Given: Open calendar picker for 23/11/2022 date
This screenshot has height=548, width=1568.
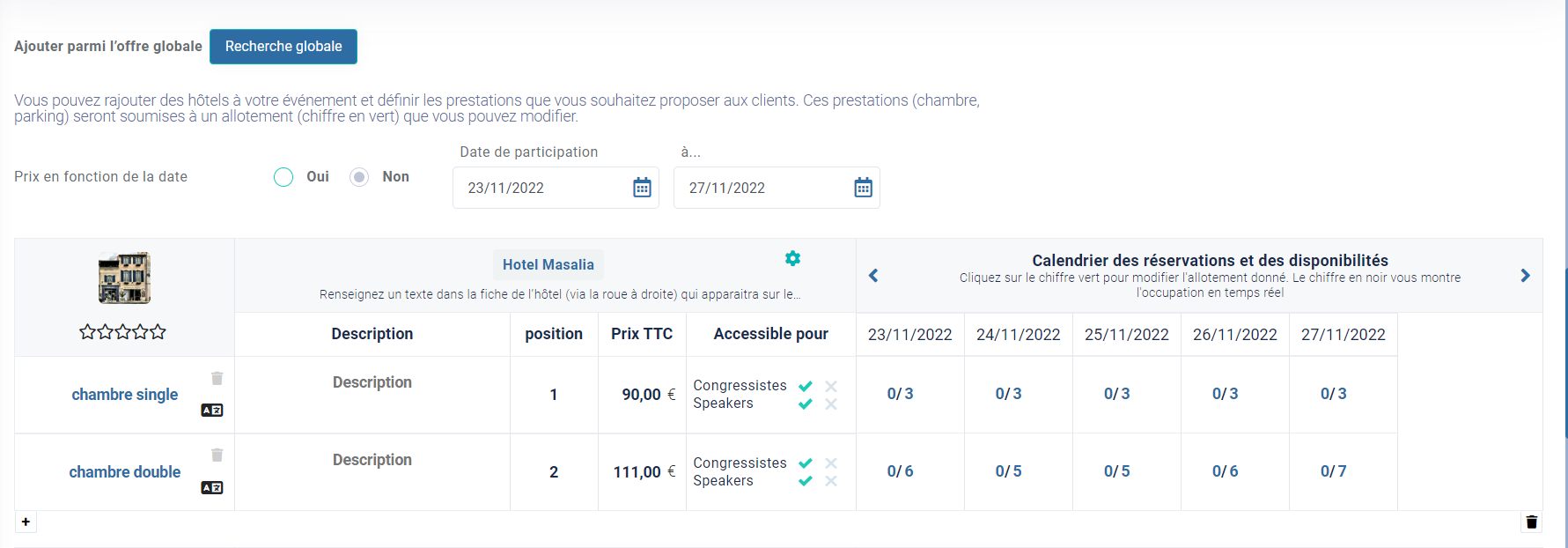Looking at the screenshot, I should [642, 188].
